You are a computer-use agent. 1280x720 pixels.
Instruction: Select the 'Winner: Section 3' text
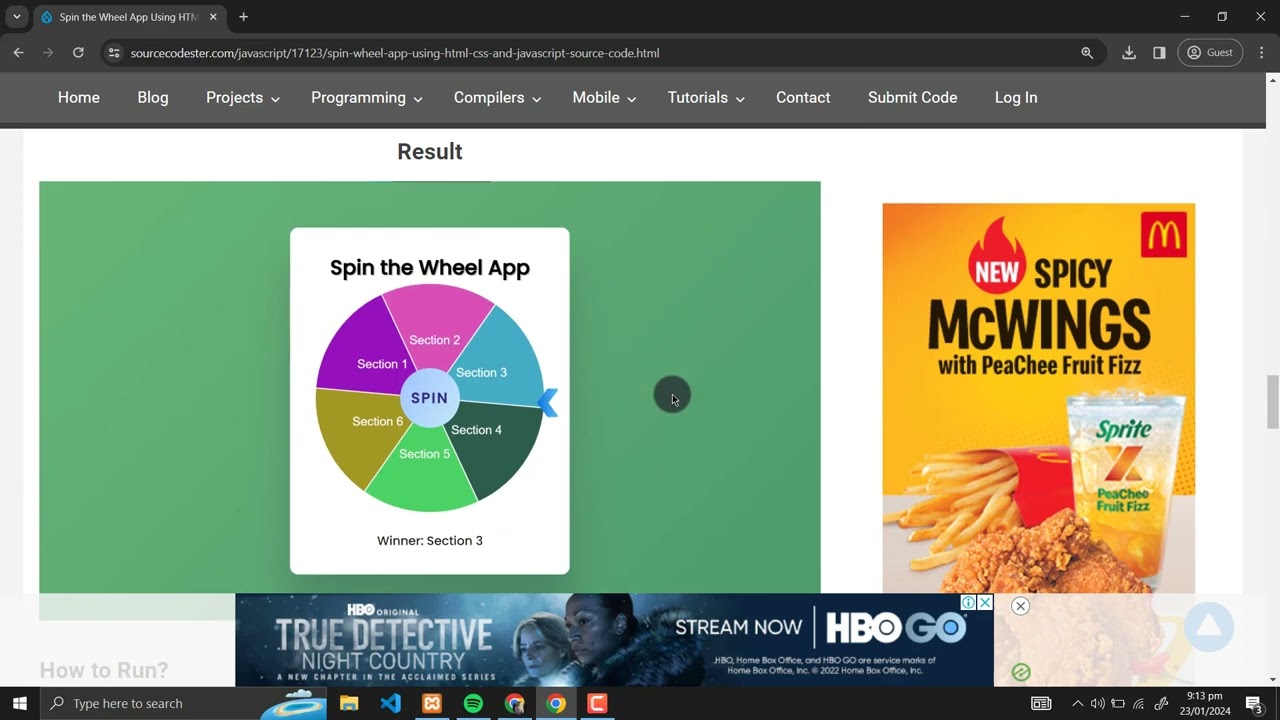430,541
